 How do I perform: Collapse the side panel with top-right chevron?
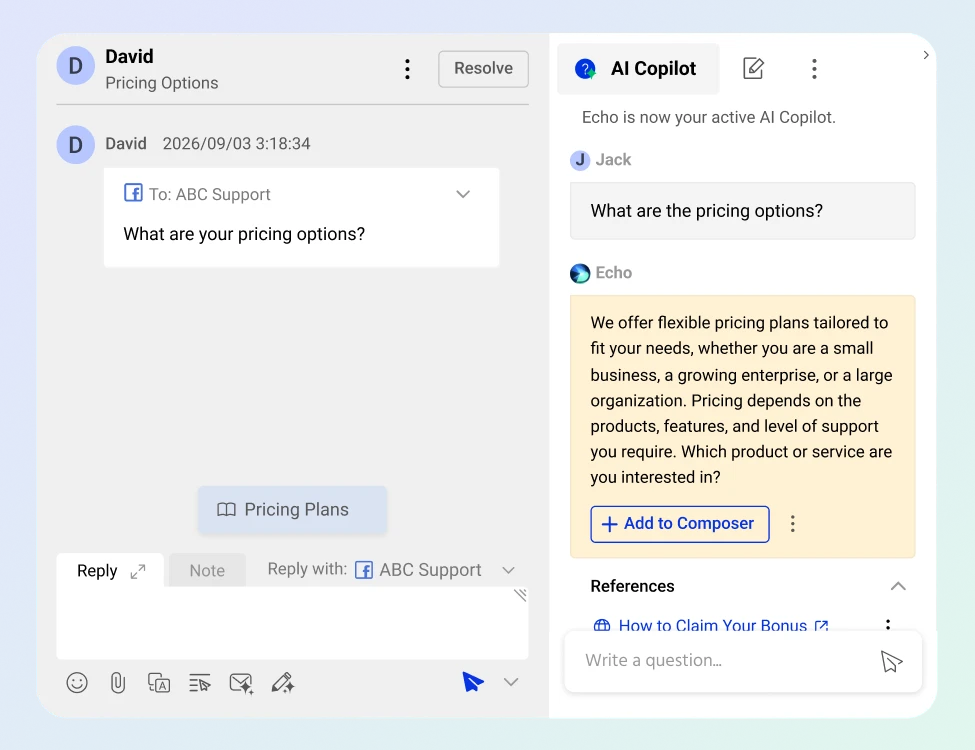click(x=926, y=55)
